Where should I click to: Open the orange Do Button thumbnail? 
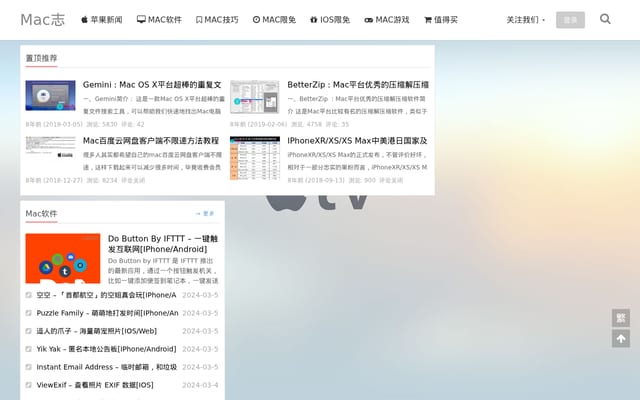click(62, 258)
